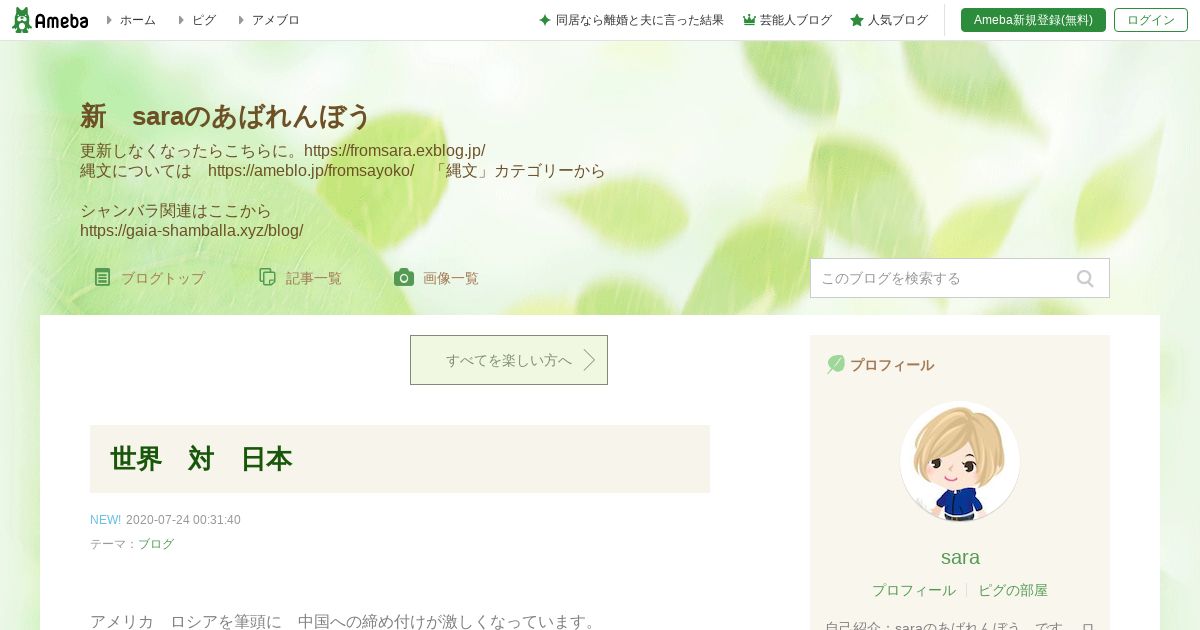The height and width of the screenshot is (630, 1200).
Task: Click the chevron arrow in すべてを楽しい方へ button
Action: (x=589, y=360)
